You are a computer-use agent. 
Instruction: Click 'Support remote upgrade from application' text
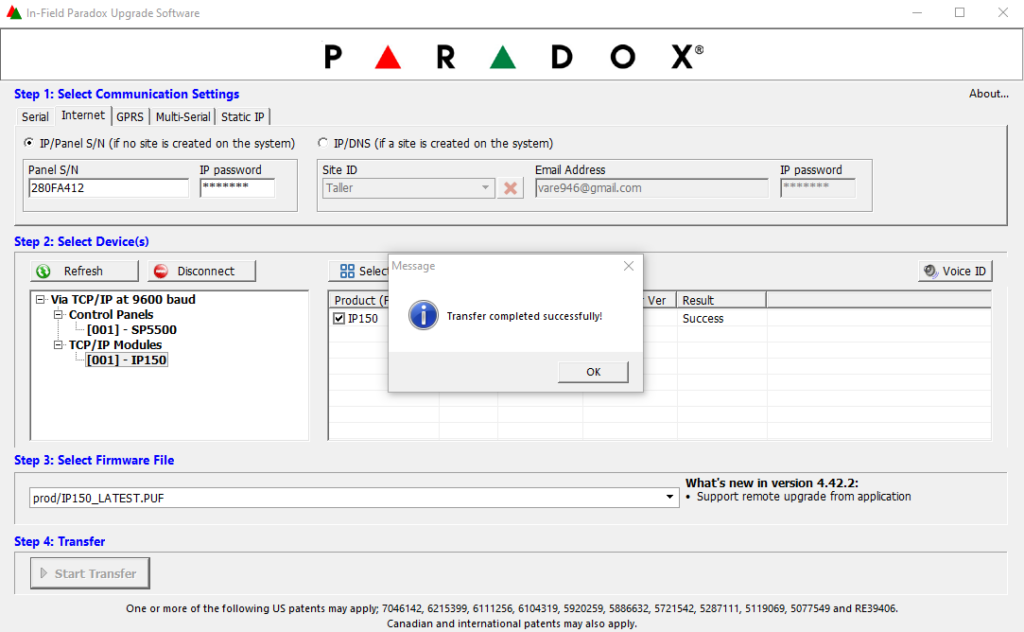803,497
